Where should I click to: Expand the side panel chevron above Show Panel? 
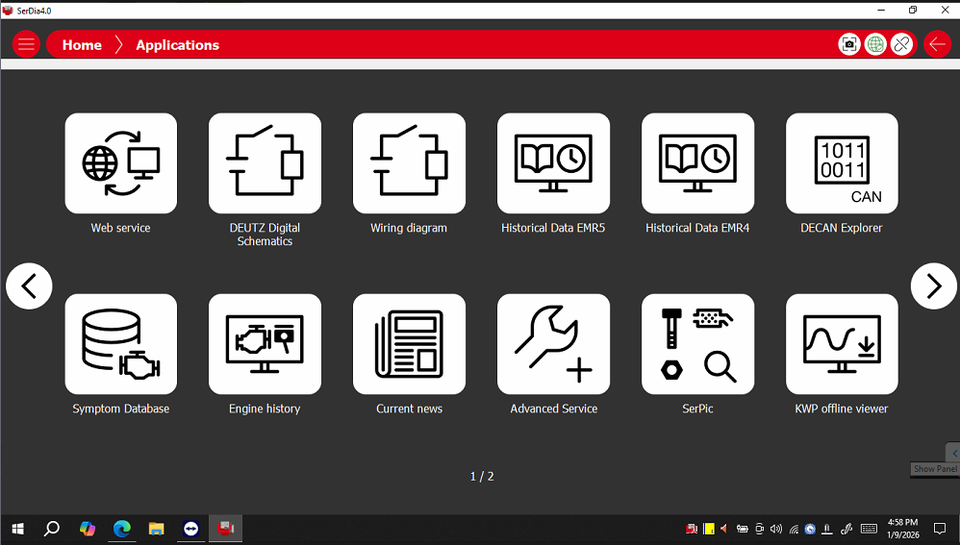point(954,453)
